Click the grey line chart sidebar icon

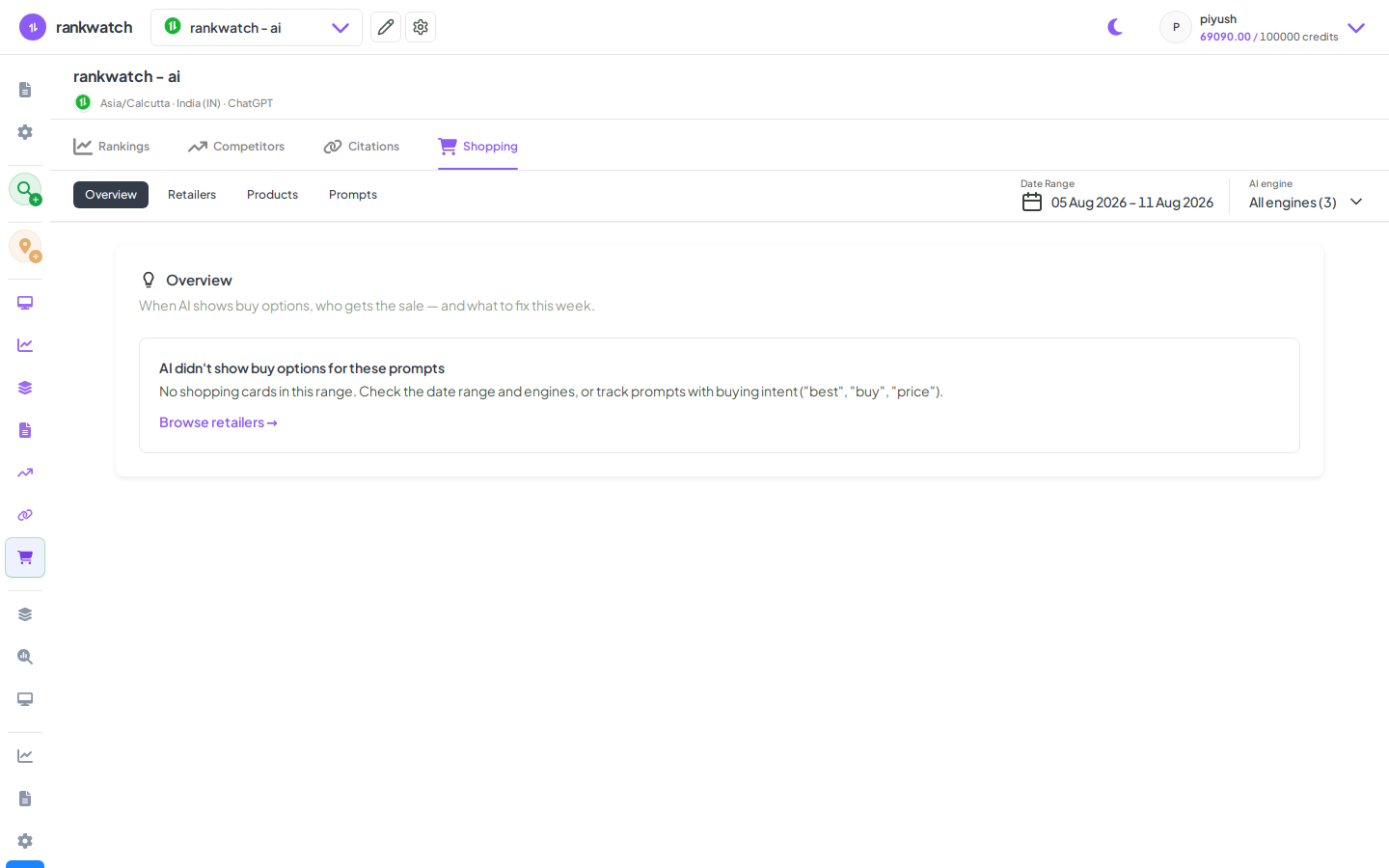pyautogui.click(x=25, y=756)
